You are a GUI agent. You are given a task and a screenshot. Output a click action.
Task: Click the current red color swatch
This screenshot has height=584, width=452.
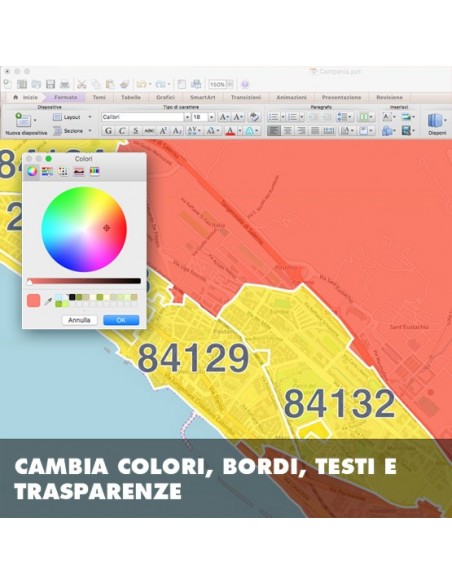[34, 301]
